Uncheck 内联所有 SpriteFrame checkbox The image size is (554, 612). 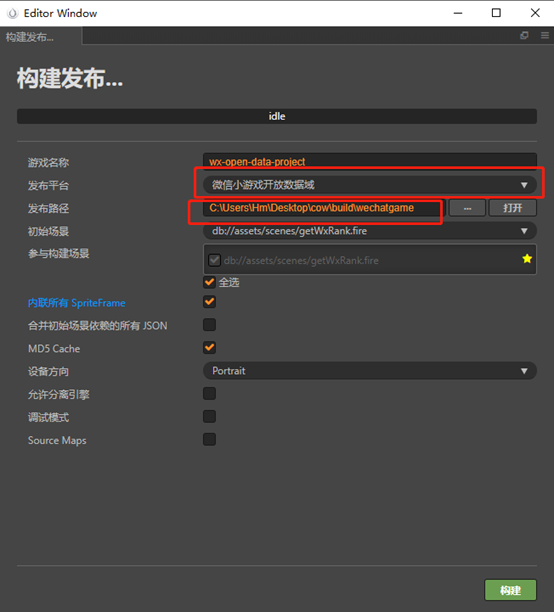click(210, 302)
